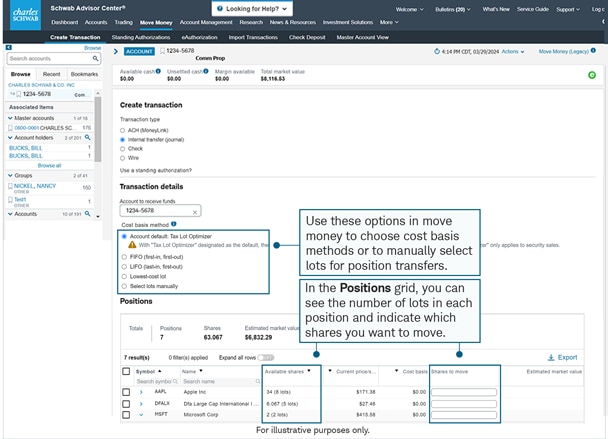Click the Symbol column sort arrow
Screen dimensions: 608x439
click(159, 371)
